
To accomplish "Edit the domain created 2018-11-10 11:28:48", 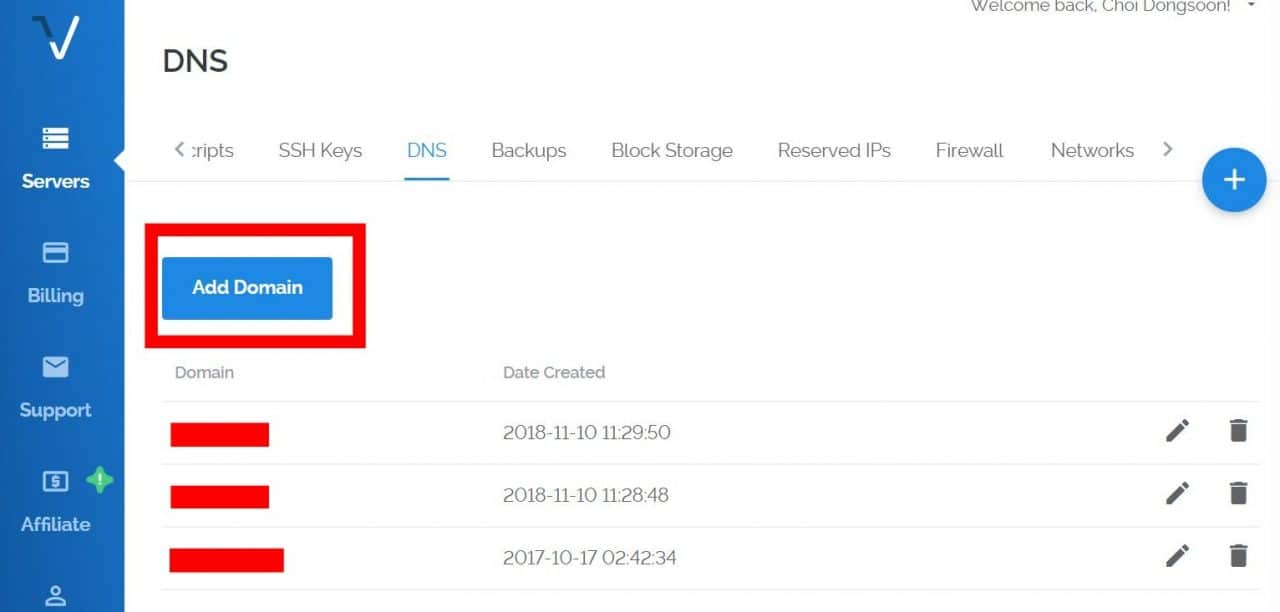I will pyautogui.click(x=1177, y=493).
